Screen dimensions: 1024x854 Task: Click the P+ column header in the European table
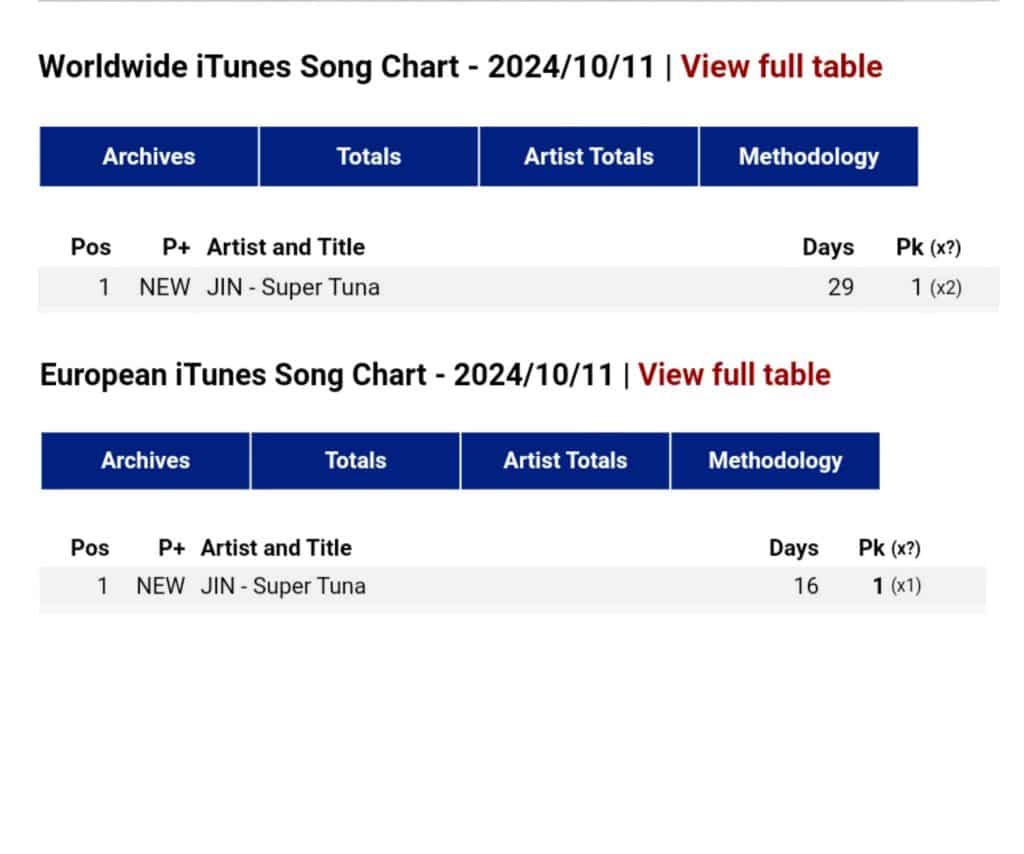171,548
